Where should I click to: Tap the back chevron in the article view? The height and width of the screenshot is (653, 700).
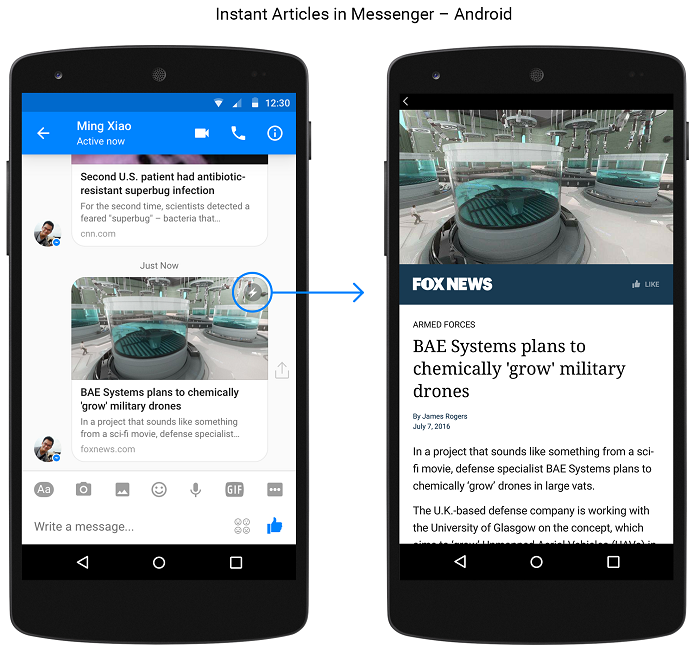click(x=405, y=101)
